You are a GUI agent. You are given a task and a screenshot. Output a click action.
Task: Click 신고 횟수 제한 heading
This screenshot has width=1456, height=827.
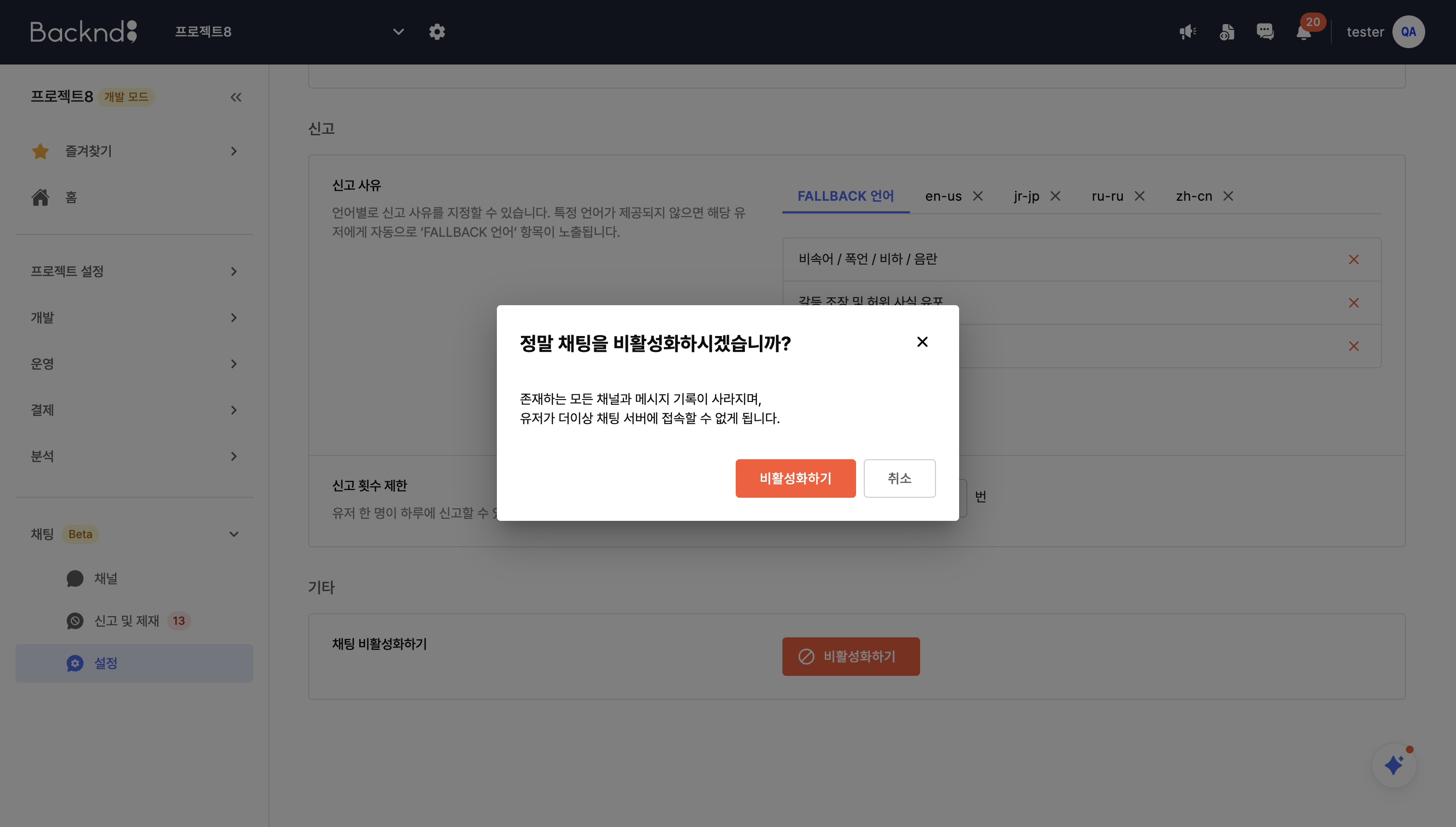pos(369,486)
